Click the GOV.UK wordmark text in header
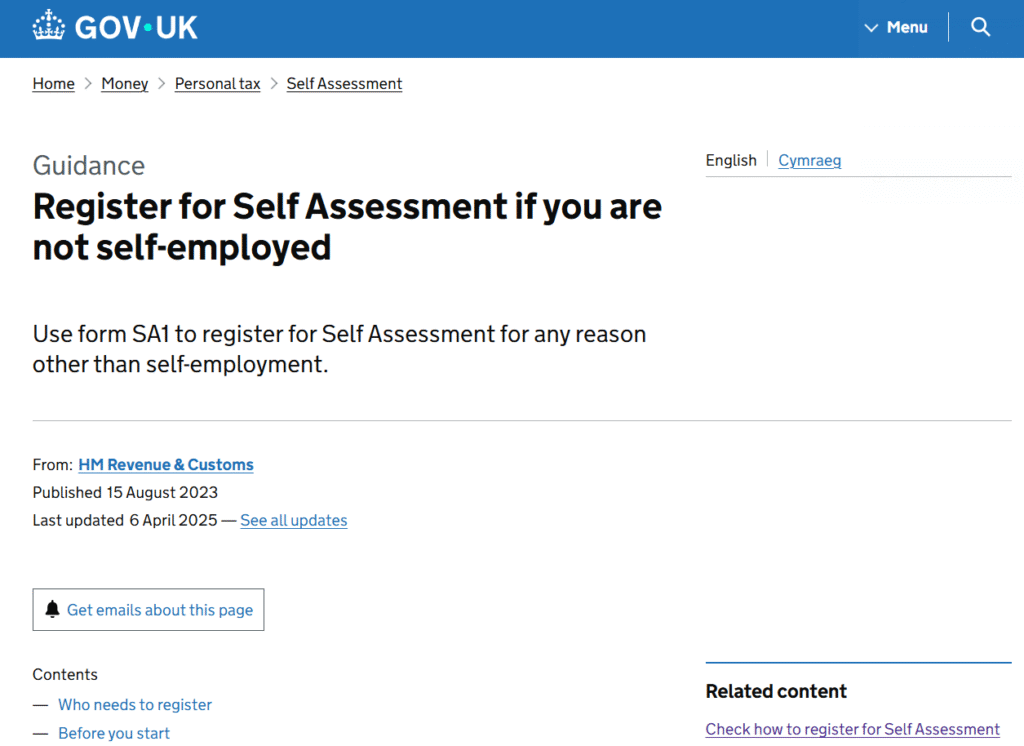The height and width of the screenshot is (746, 1024). [x=136, y=27]
